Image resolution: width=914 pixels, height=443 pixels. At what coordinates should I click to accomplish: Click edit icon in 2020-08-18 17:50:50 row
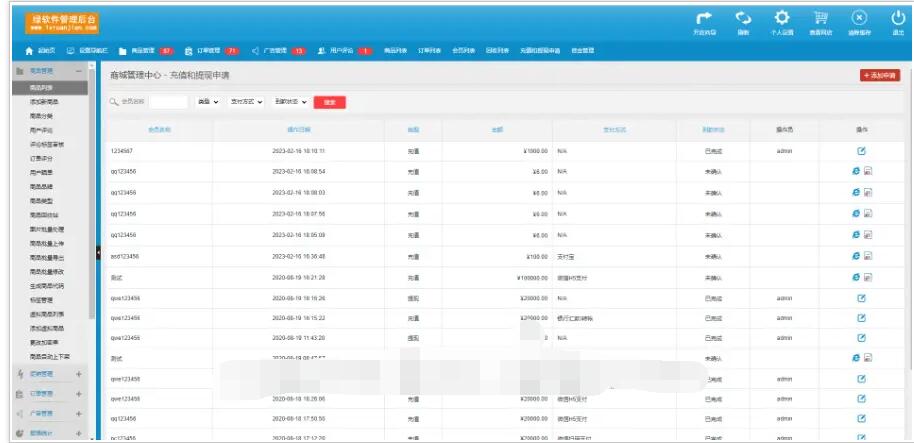click(861, 419)
